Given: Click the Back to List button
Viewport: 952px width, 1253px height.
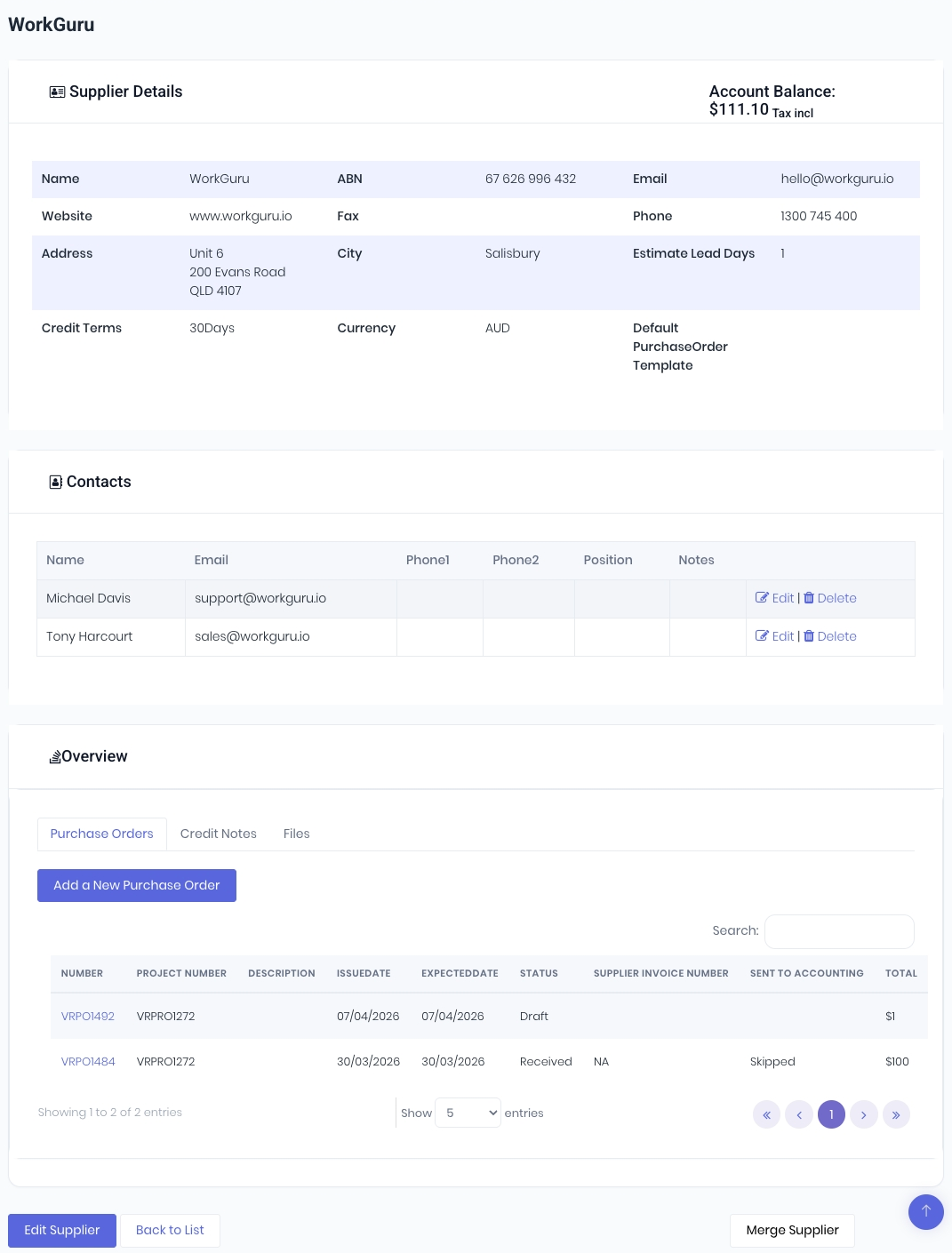Looking at the screenshot, I should pos(170,1230).
